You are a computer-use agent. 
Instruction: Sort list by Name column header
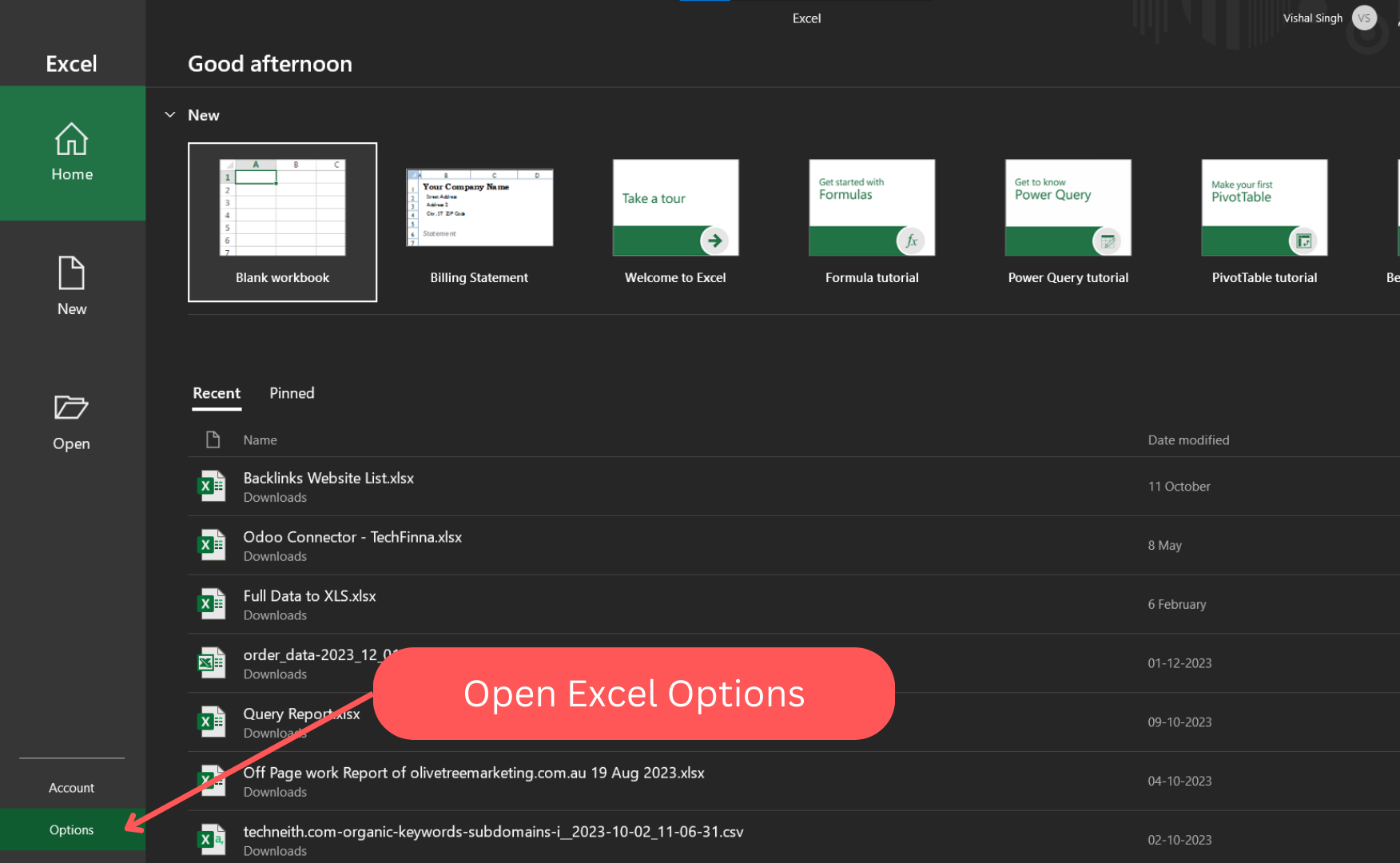[261, 440]
